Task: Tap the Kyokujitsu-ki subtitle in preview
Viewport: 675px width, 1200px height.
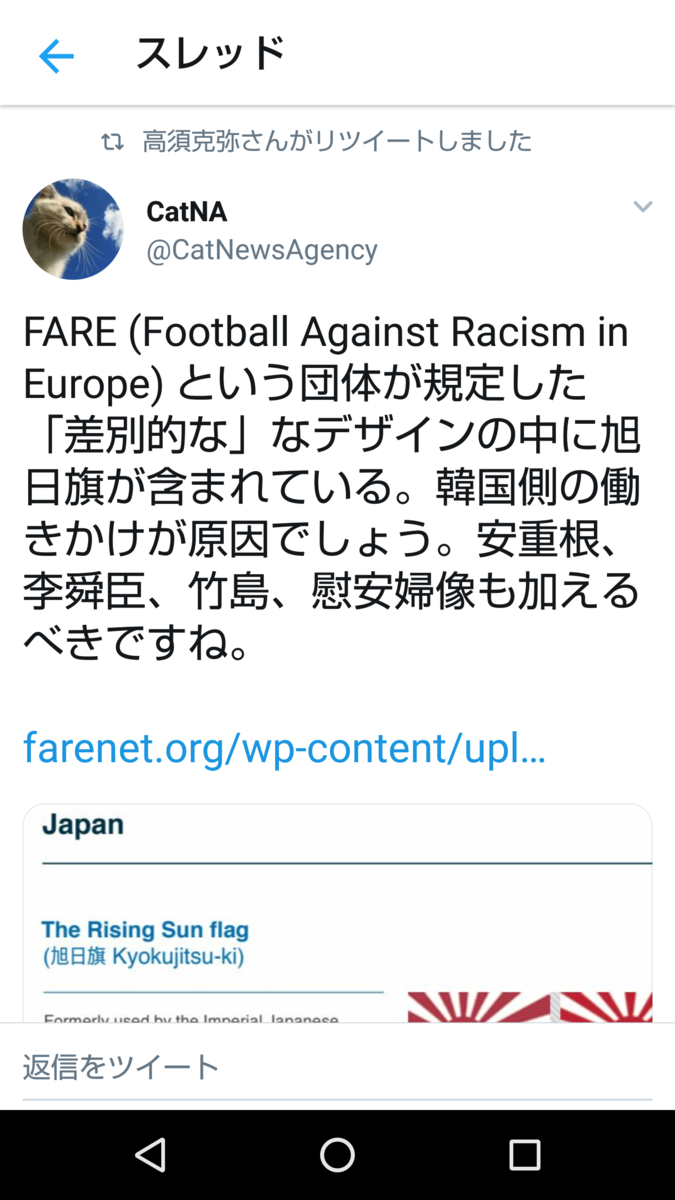Action: coord(143,957)
